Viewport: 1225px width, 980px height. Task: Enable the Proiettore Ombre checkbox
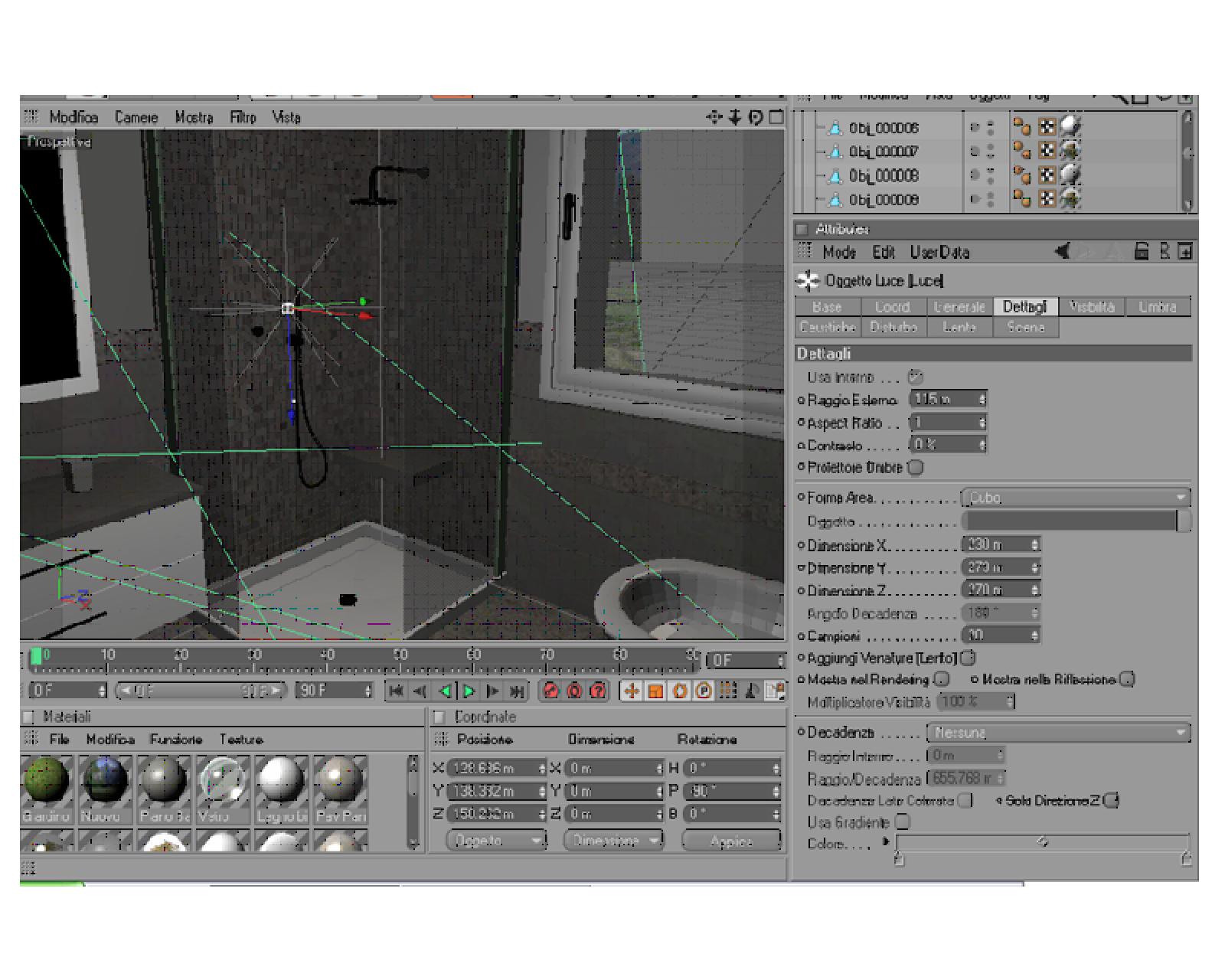(916, 467)
